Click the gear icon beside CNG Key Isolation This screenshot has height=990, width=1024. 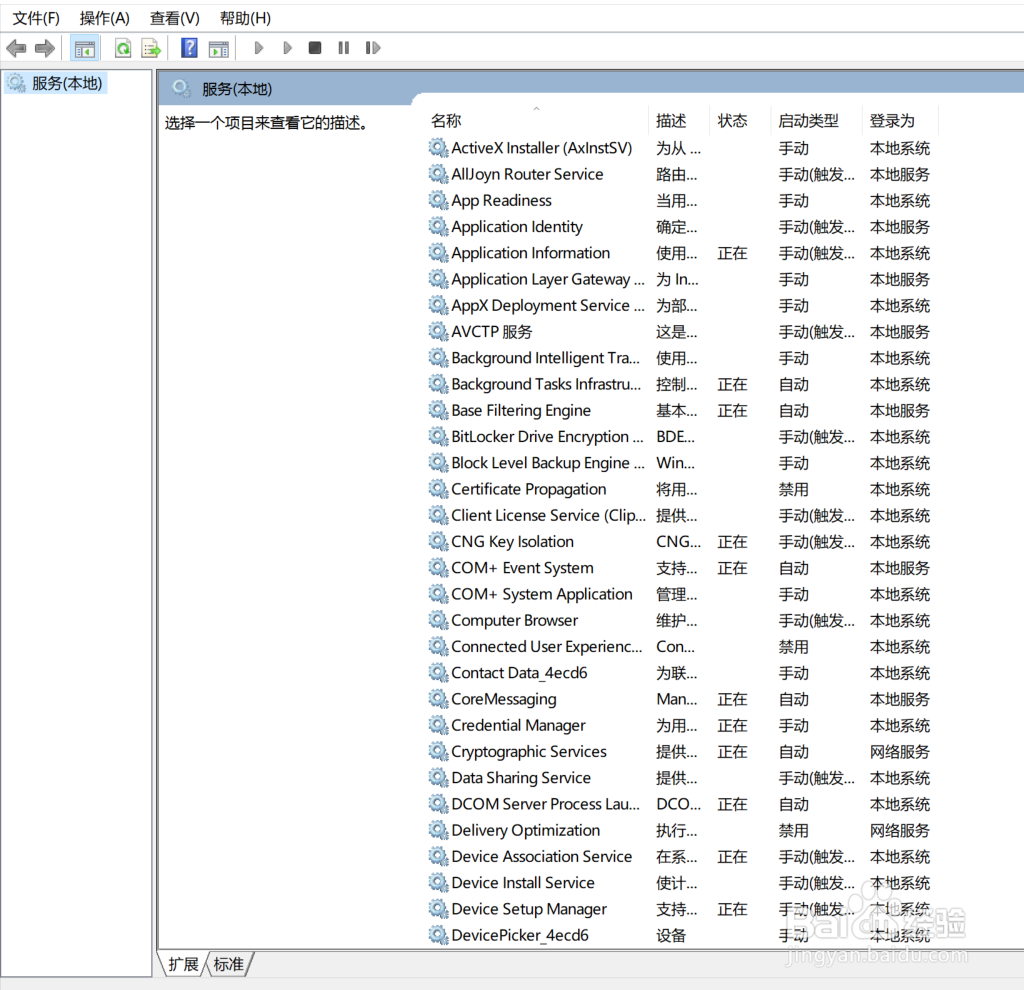[438, 541]
